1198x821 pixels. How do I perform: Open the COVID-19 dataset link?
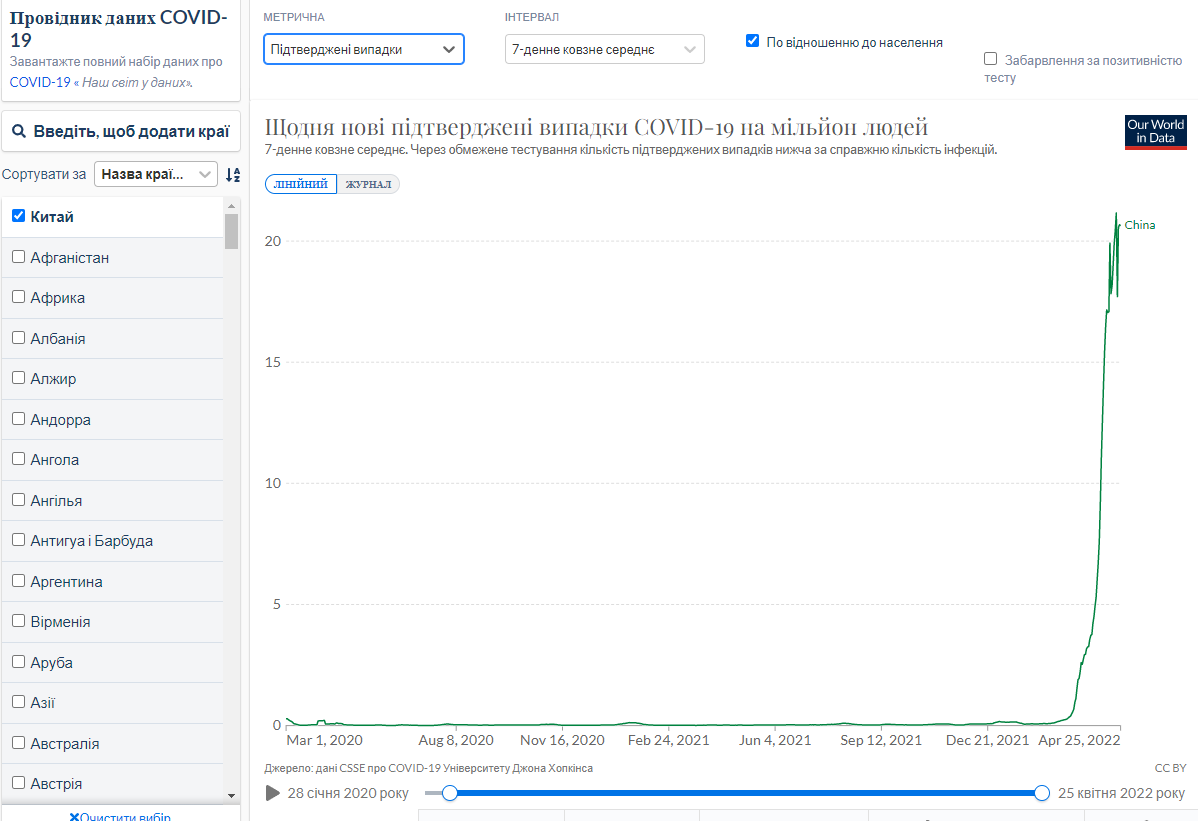40,82
